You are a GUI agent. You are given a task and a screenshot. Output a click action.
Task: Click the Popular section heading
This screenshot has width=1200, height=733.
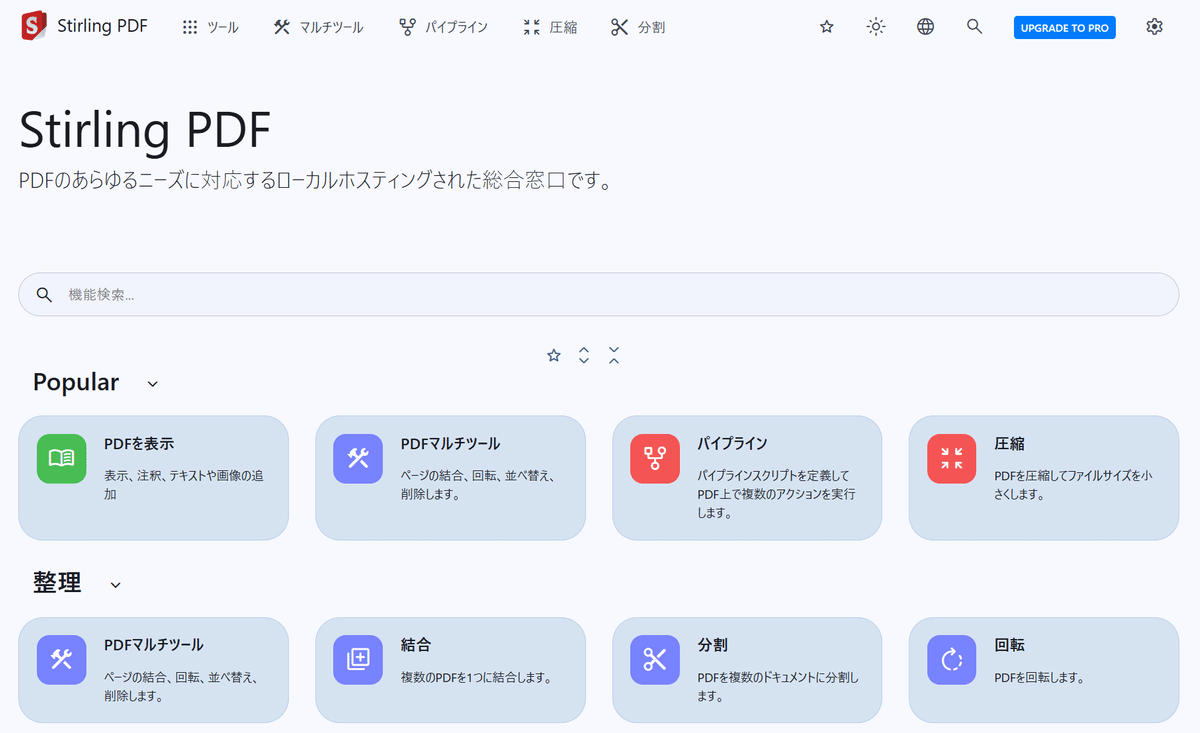[76, 382]
